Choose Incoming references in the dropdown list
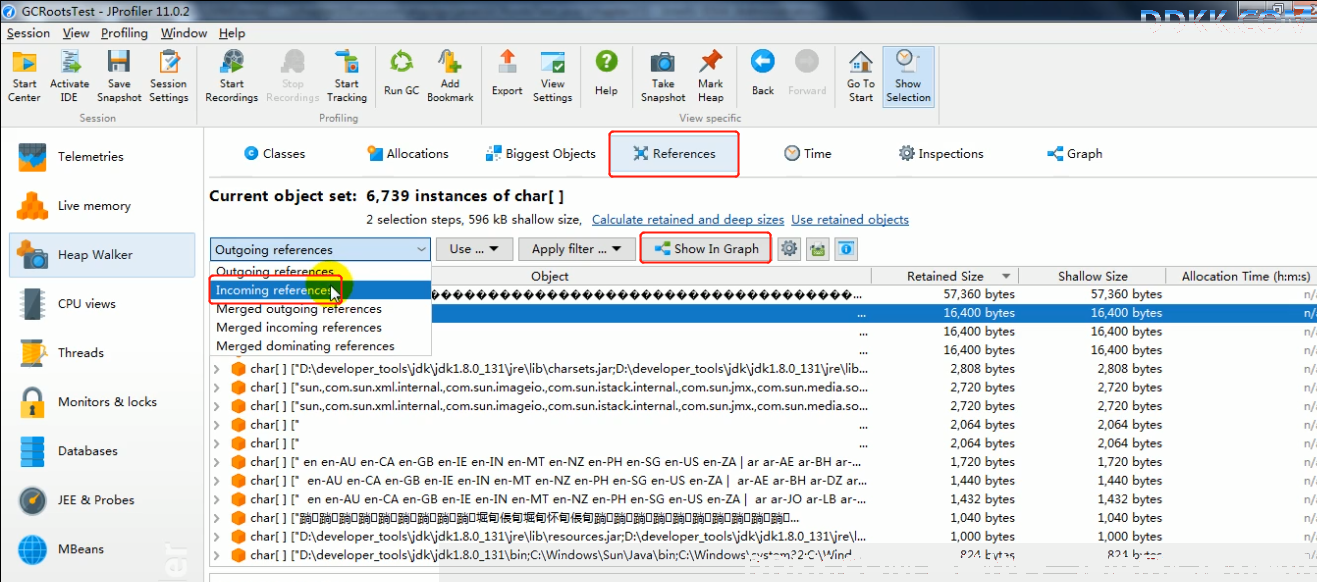Viewport: 1317px width, 582px height. 321,290
